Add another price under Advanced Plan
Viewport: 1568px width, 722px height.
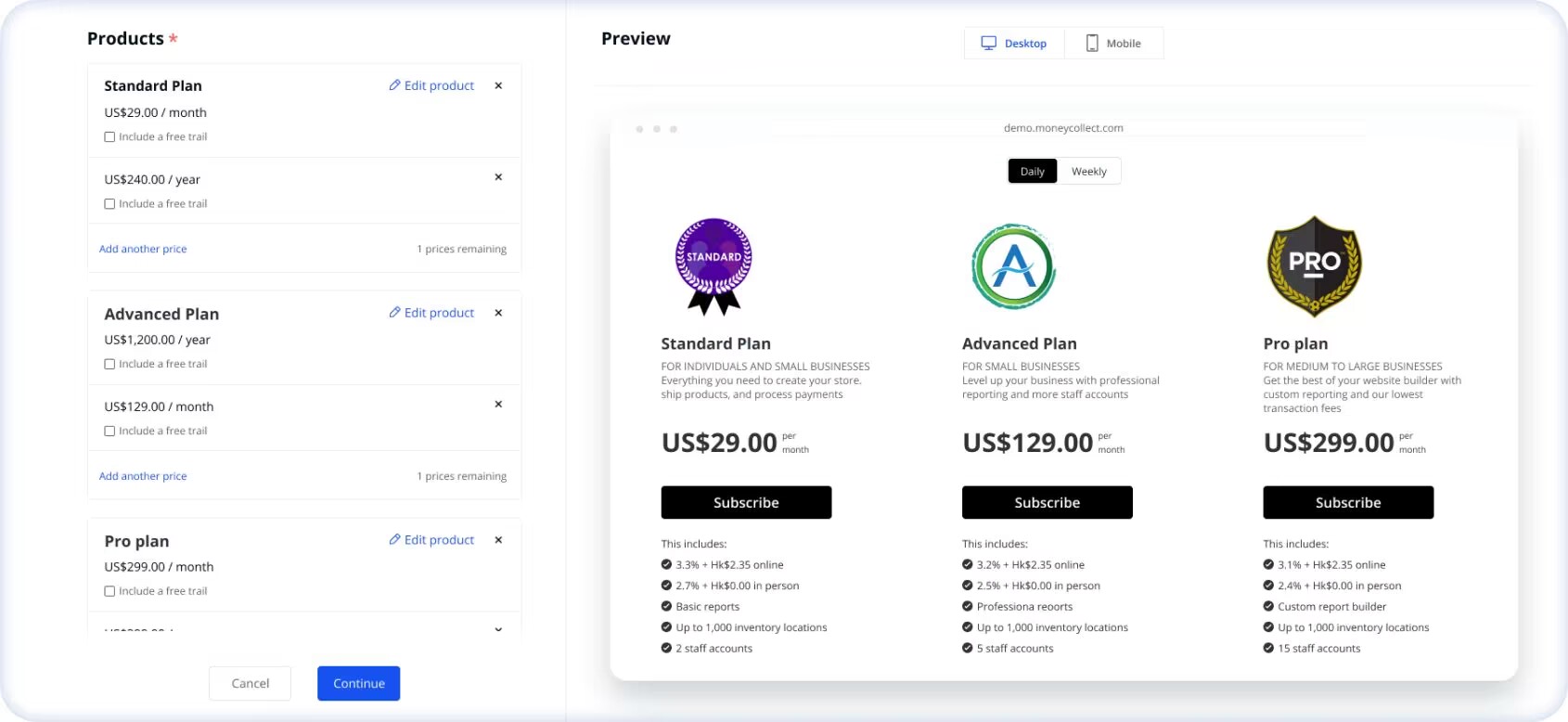pyautogui.click(x=143, y=476)
